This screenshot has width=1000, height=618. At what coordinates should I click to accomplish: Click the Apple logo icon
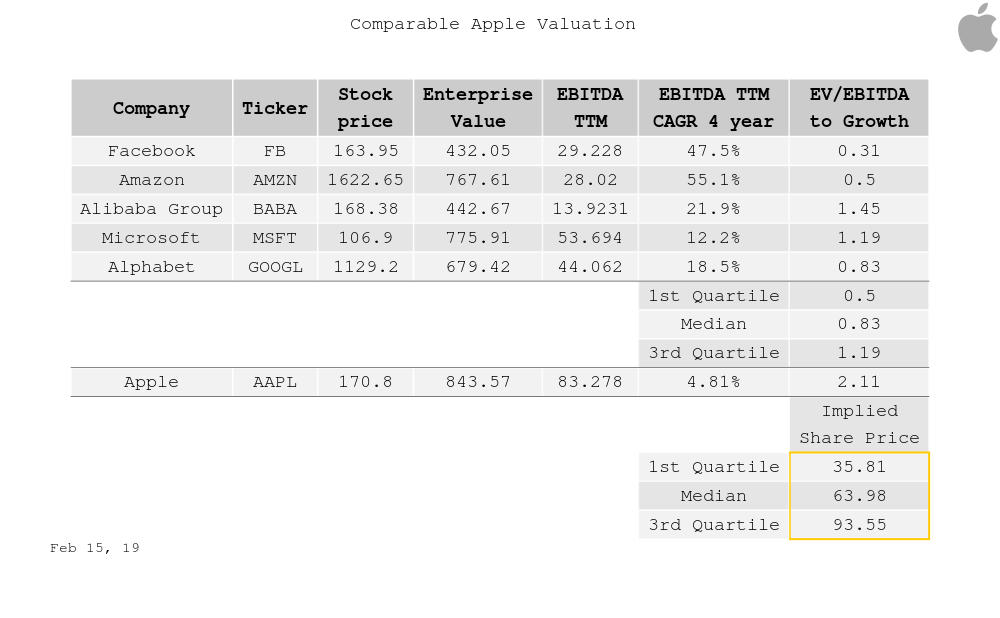[977, 27]
